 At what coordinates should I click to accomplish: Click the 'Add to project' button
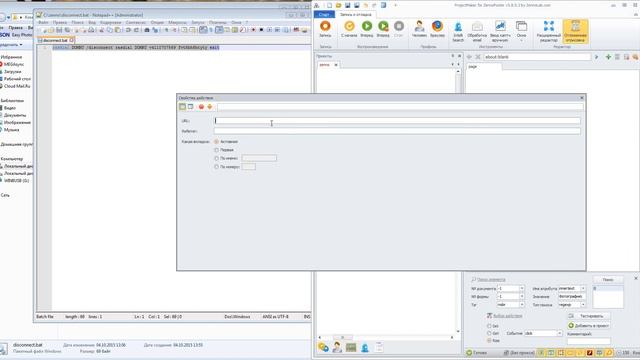[x=589, y=325]
